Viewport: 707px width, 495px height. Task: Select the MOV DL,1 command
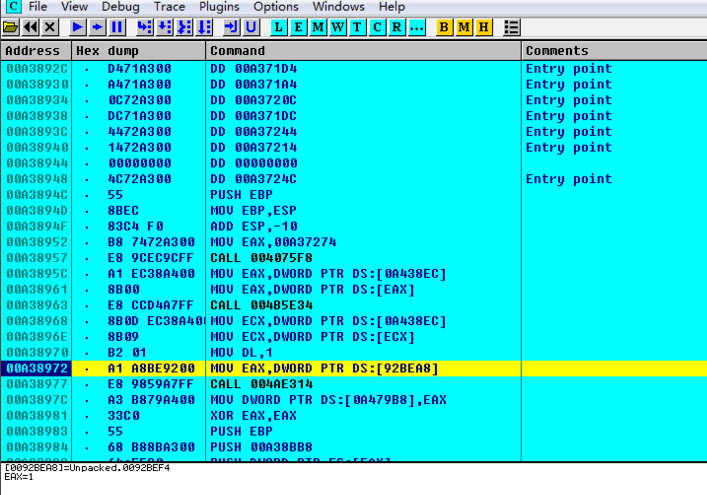[x=242, y=353]
